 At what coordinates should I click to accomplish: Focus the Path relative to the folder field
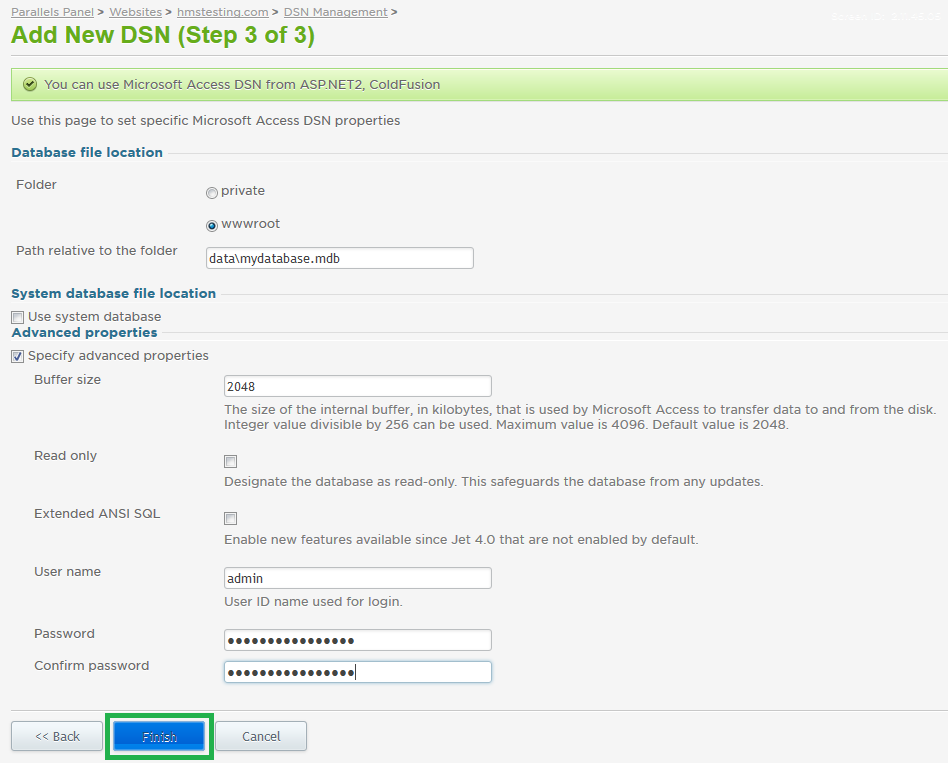click(340, 258)
